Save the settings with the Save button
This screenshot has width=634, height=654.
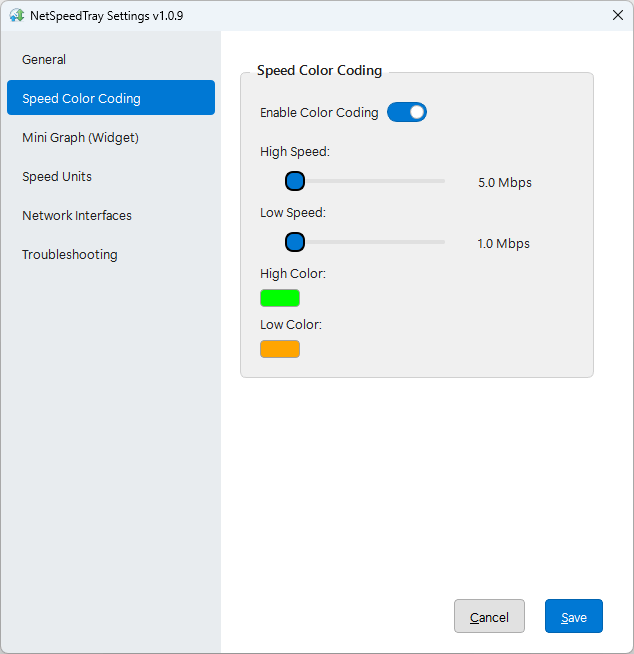[574, 616]
